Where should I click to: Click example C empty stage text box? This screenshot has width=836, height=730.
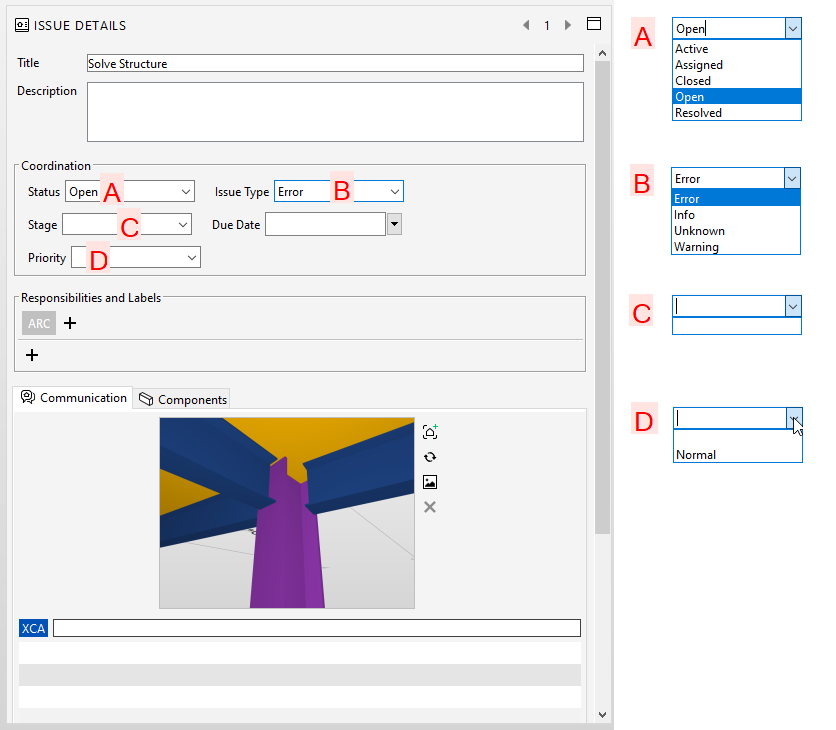pos(729,306)
